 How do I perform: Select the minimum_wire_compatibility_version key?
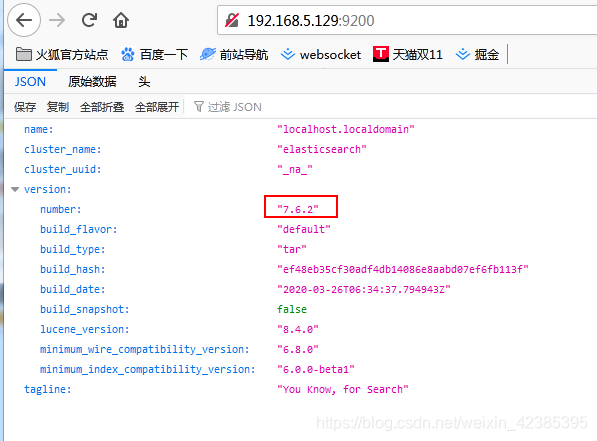(145, 349)
